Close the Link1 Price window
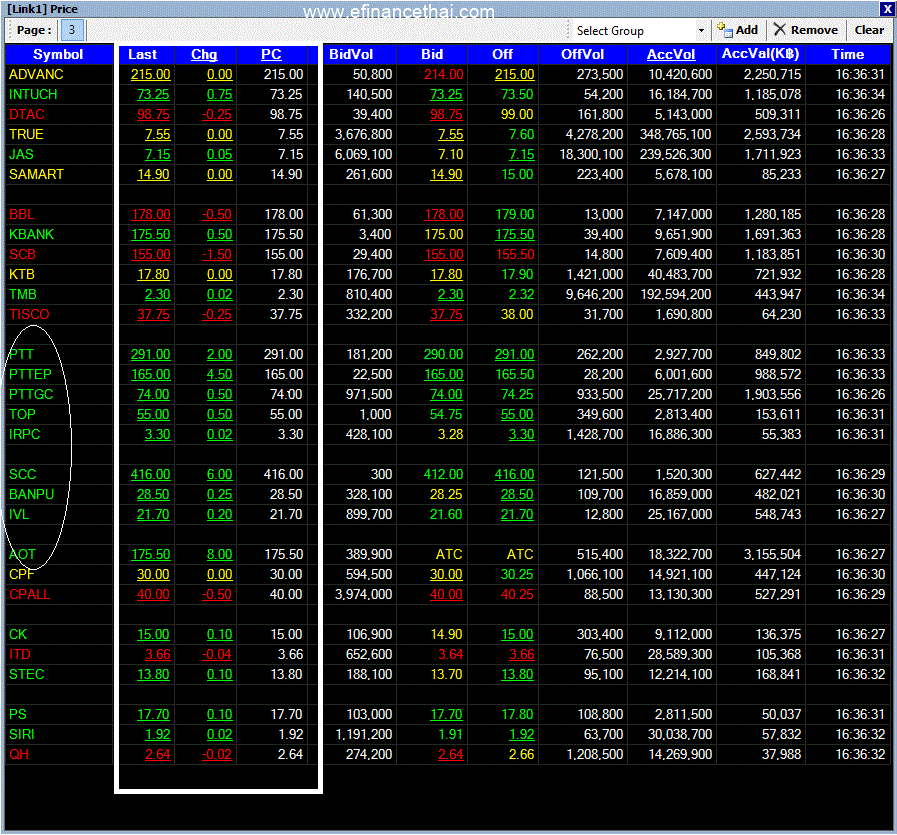The width and height of the screenshot is (897, 835). click(x=887, y=9)
